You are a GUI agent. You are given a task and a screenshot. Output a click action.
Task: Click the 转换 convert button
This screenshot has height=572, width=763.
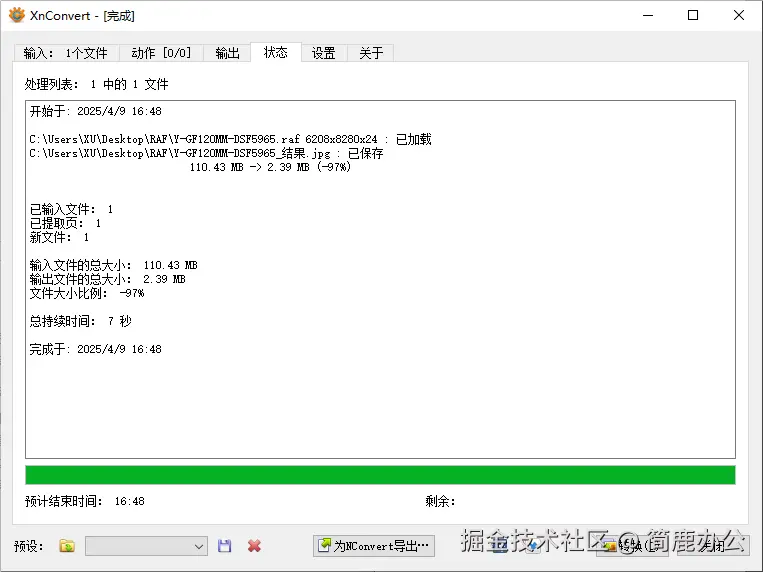pos(634,546)
